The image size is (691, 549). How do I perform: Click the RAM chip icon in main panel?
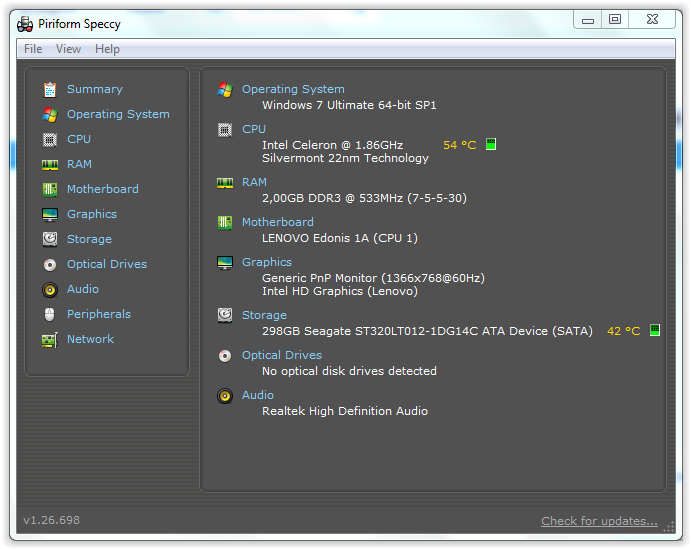coord(225,182)
